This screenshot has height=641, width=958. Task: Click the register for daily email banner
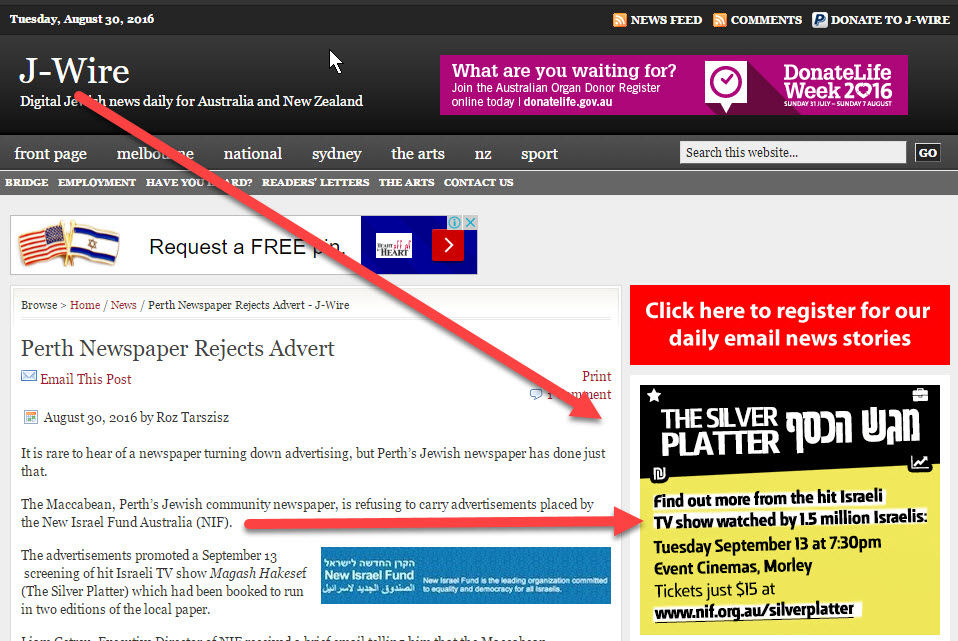click(x=789, y=325)
